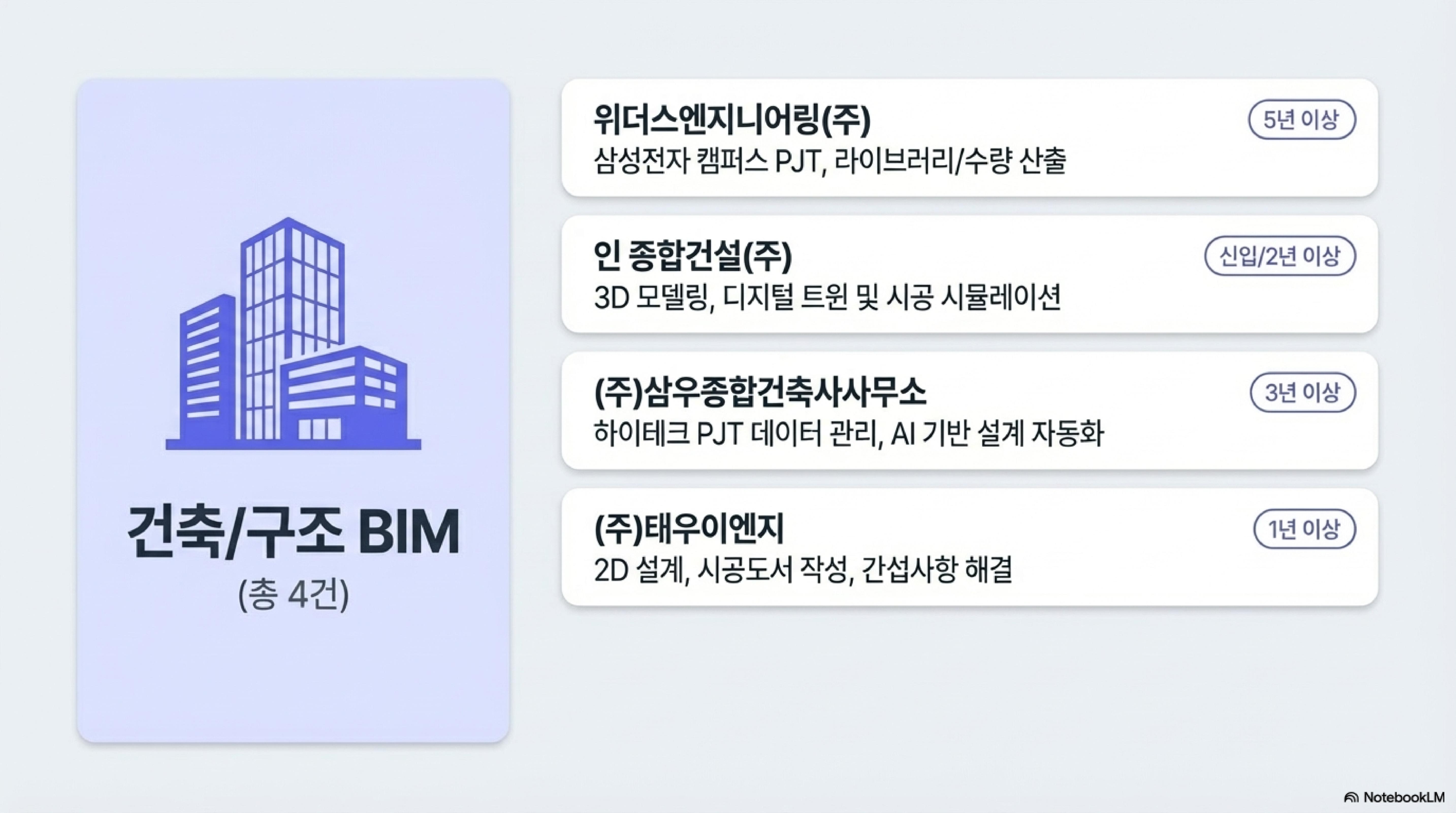
Task: Open the 인 종합건설(주) job card
Action: point(969,274)
